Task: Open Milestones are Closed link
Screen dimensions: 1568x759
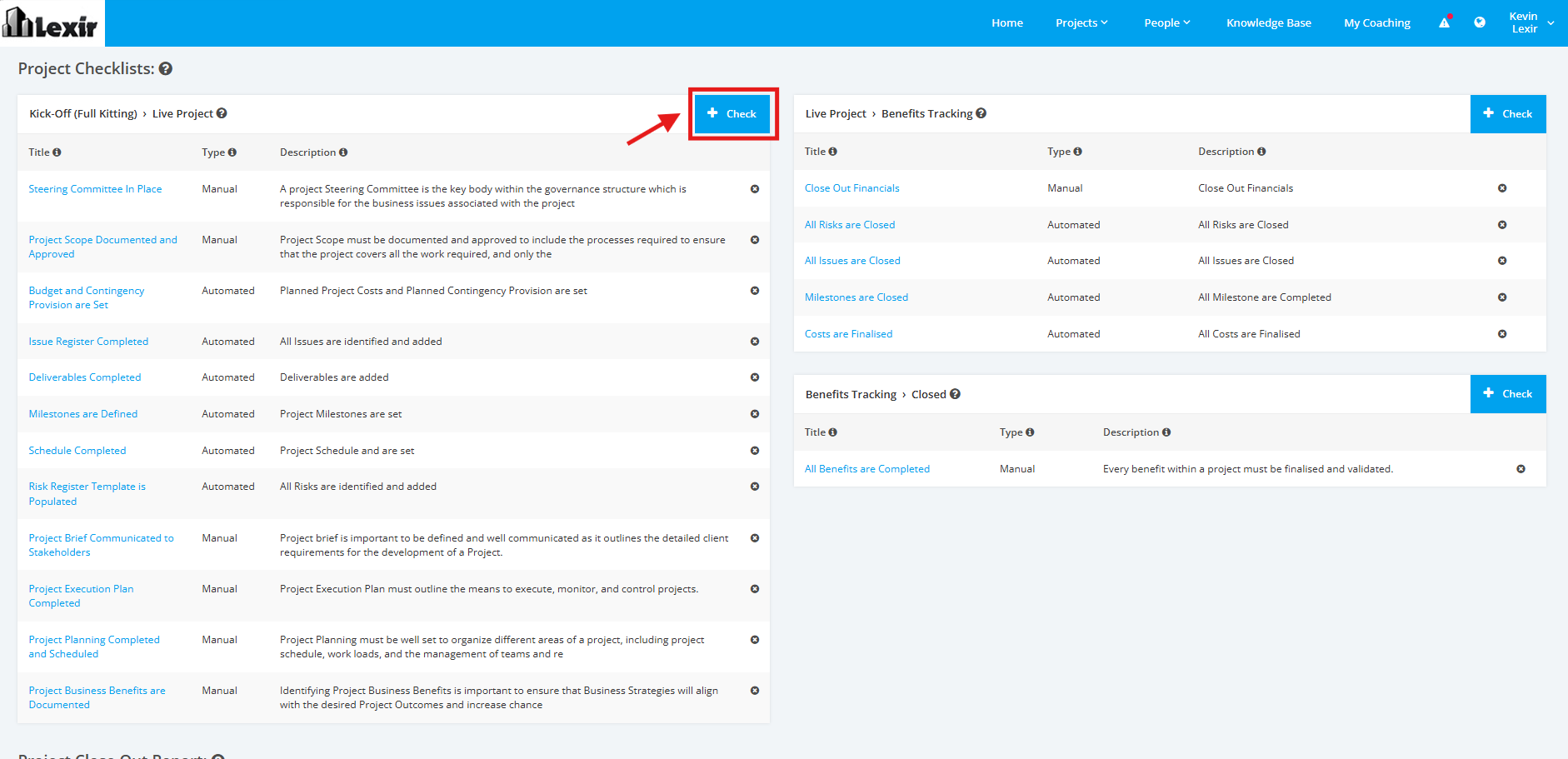Action: click(x=856, y=297)
